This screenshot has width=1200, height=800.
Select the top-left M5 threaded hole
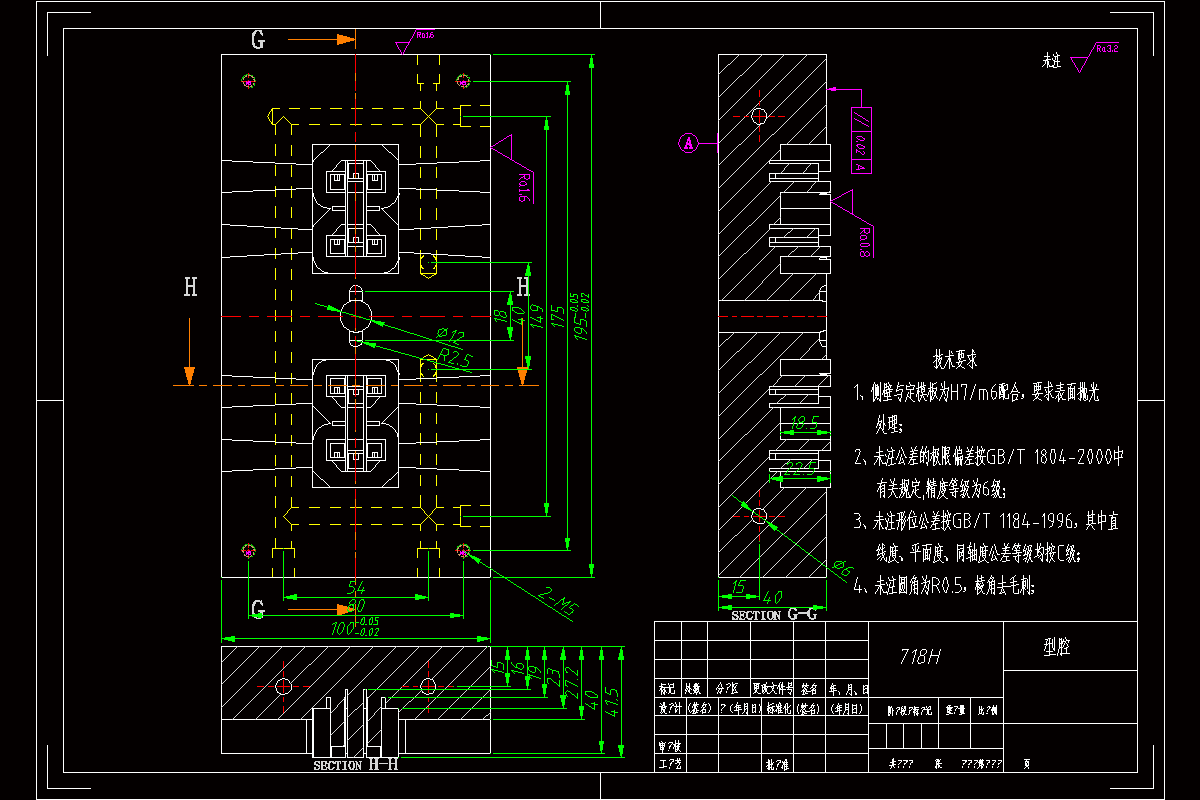tap(249, 80)
